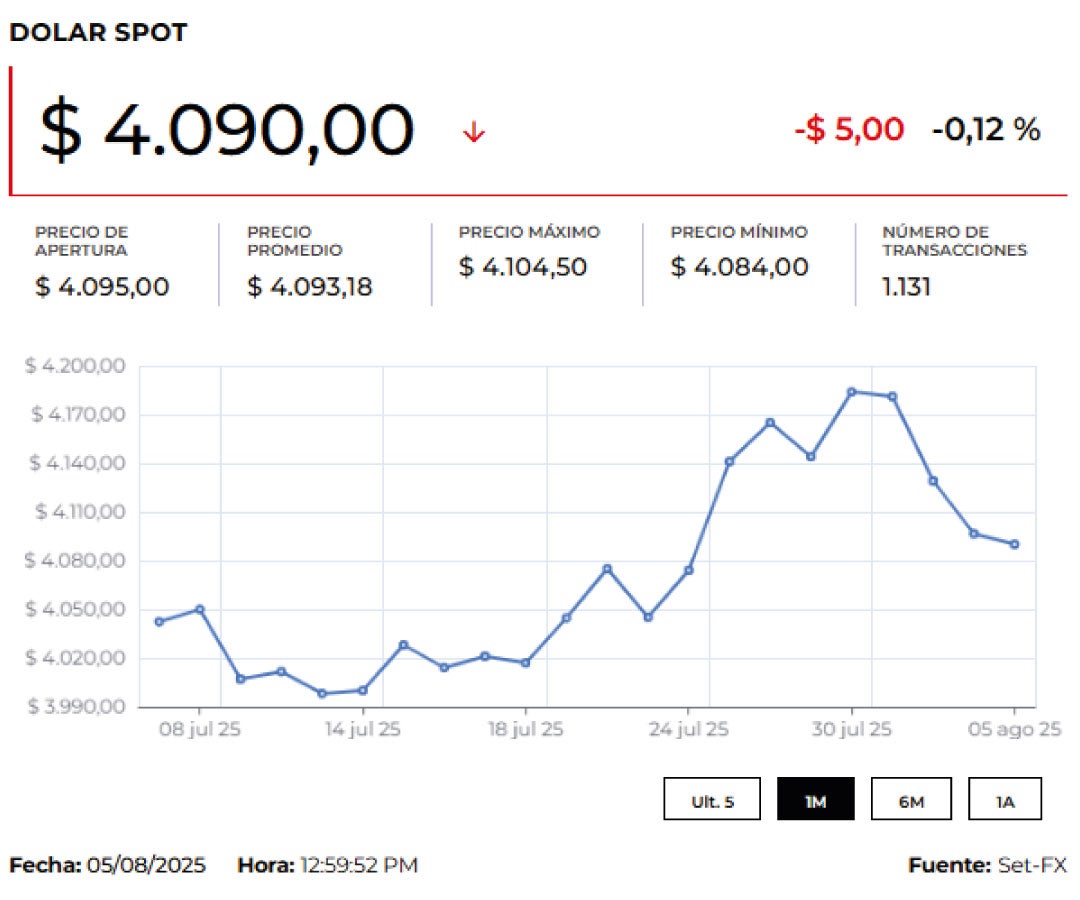Click the leftmost data point on line
Viewport: 1080px width, 900px height.
(159, 621)
